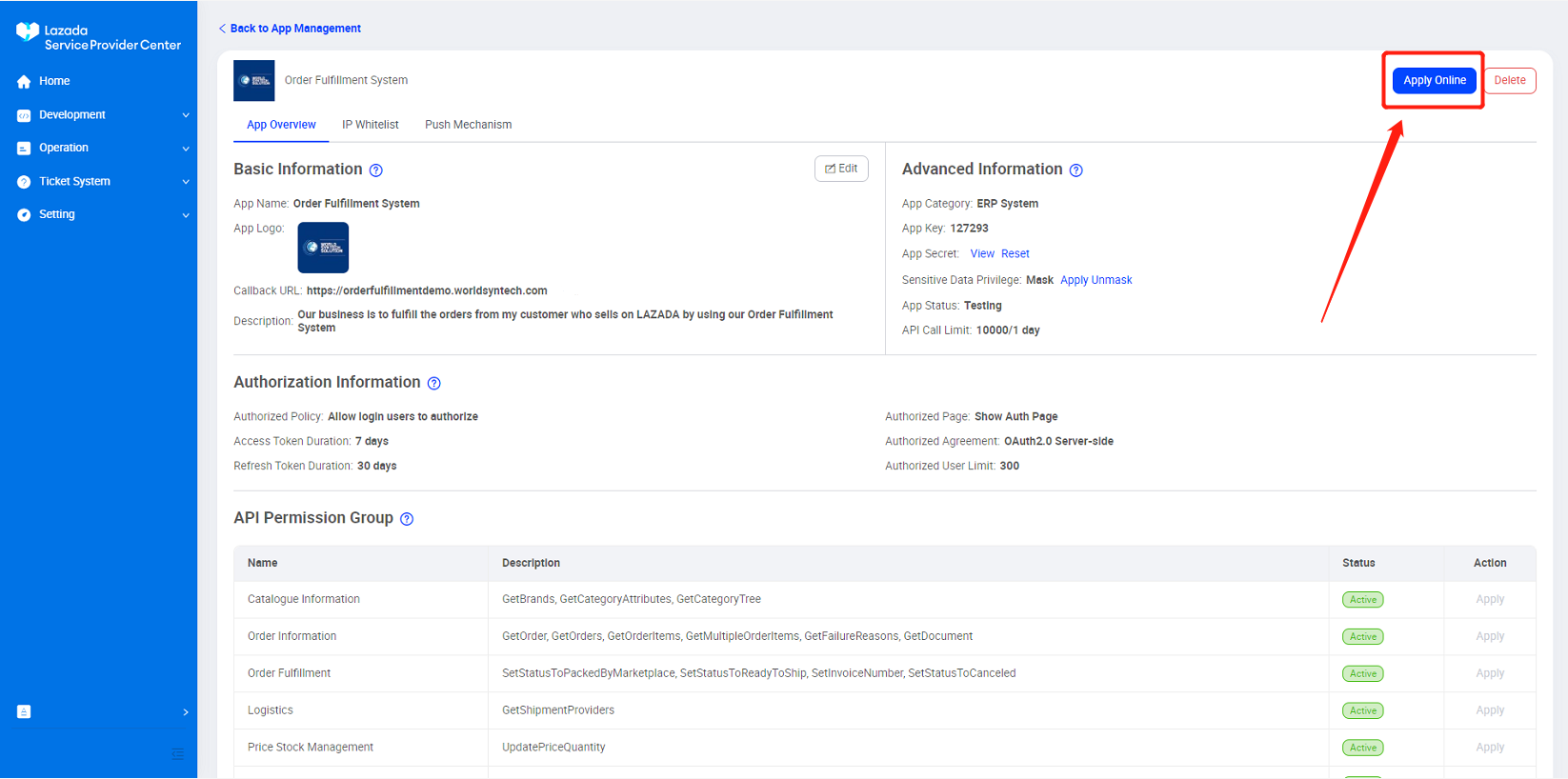Screen dimensions: 1568x779
Task: Expand the Ticket System menu chevron
Action: click(x=186, y=182)
